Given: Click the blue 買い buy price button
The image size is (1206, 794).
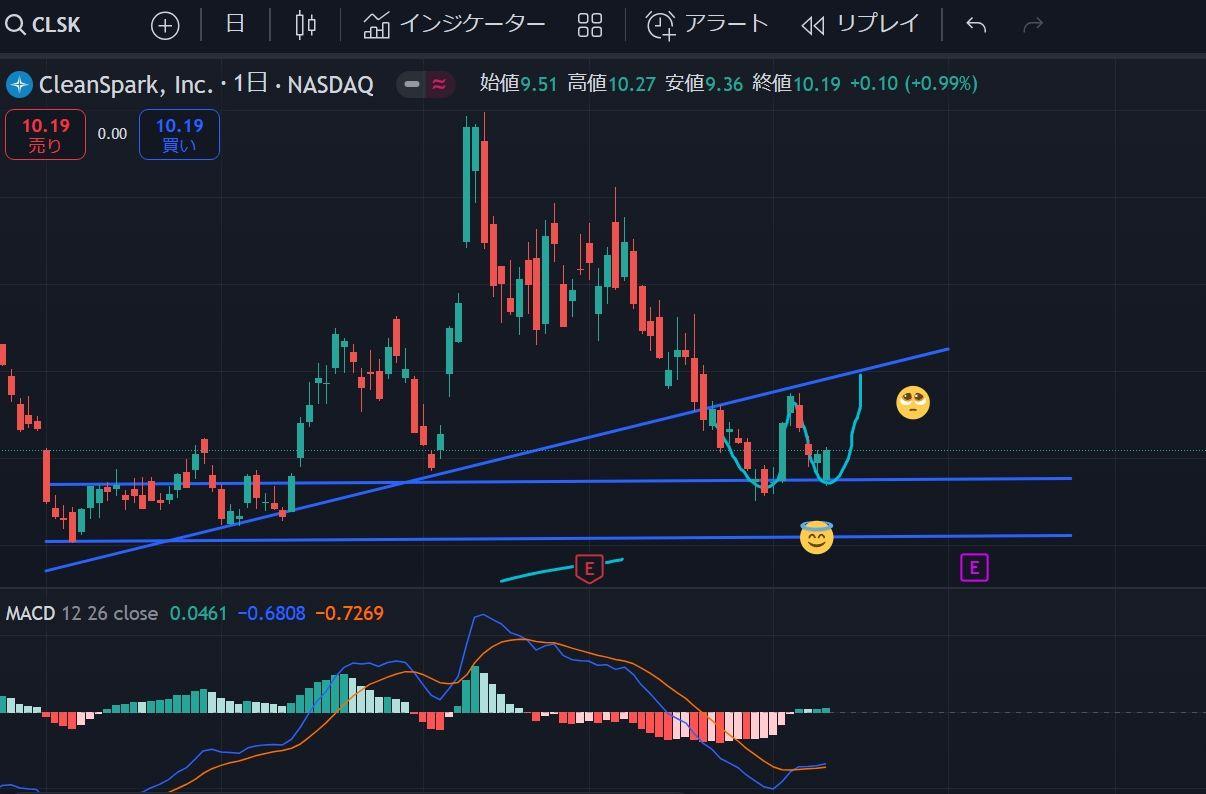Looking at the screenshot, I should [179, 135].
